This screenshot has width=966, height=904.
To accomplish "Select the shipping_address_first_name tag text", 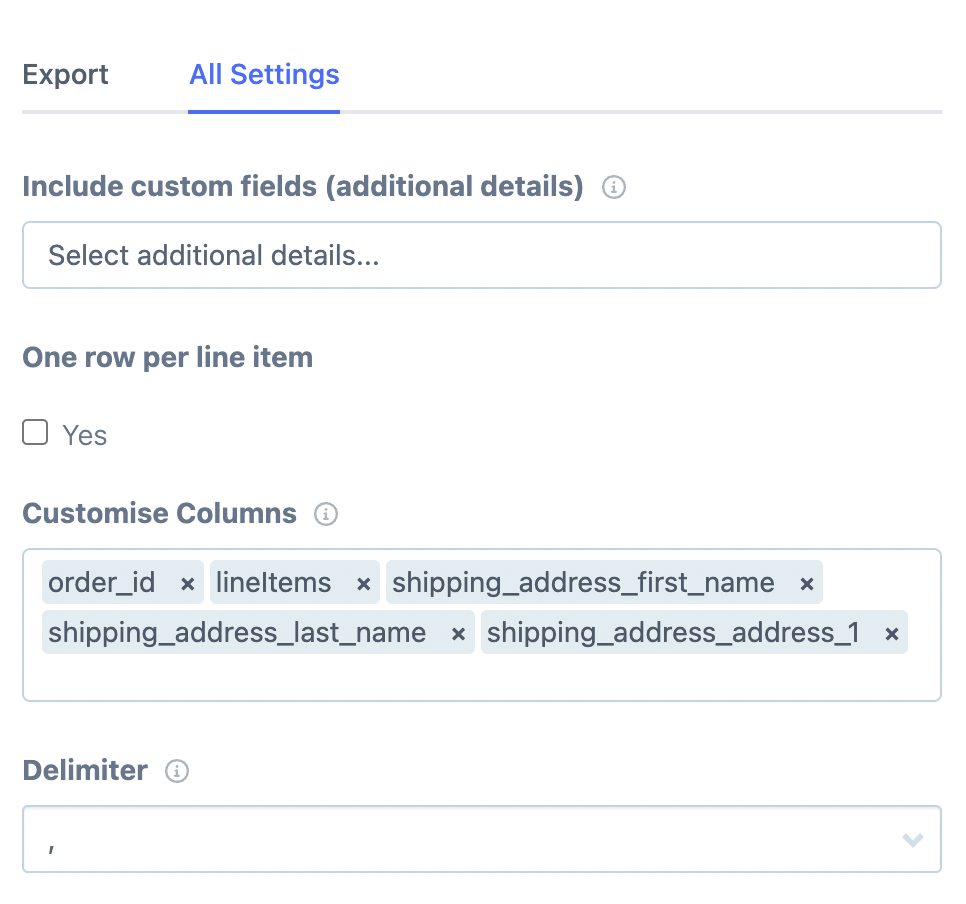I will click(x=583, y=583).
